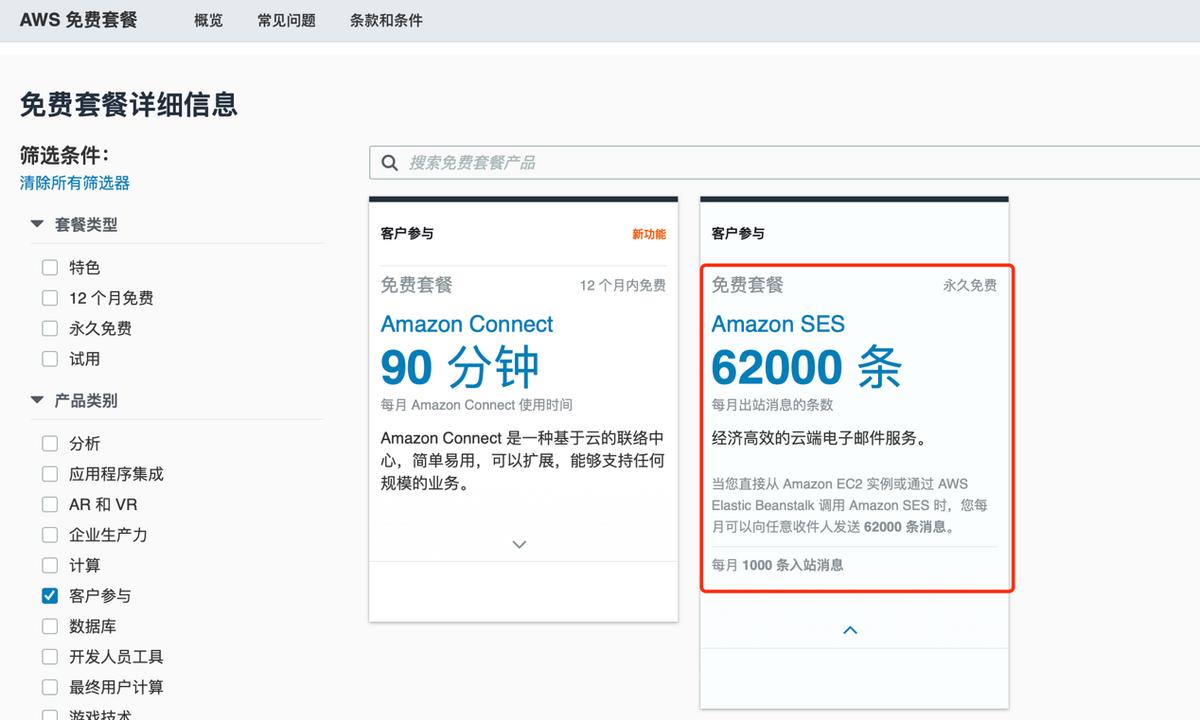The width and height of the screenshot is (1200, 720).
Task: Click the magnifier icon in search bar
Action: [390, 162]
